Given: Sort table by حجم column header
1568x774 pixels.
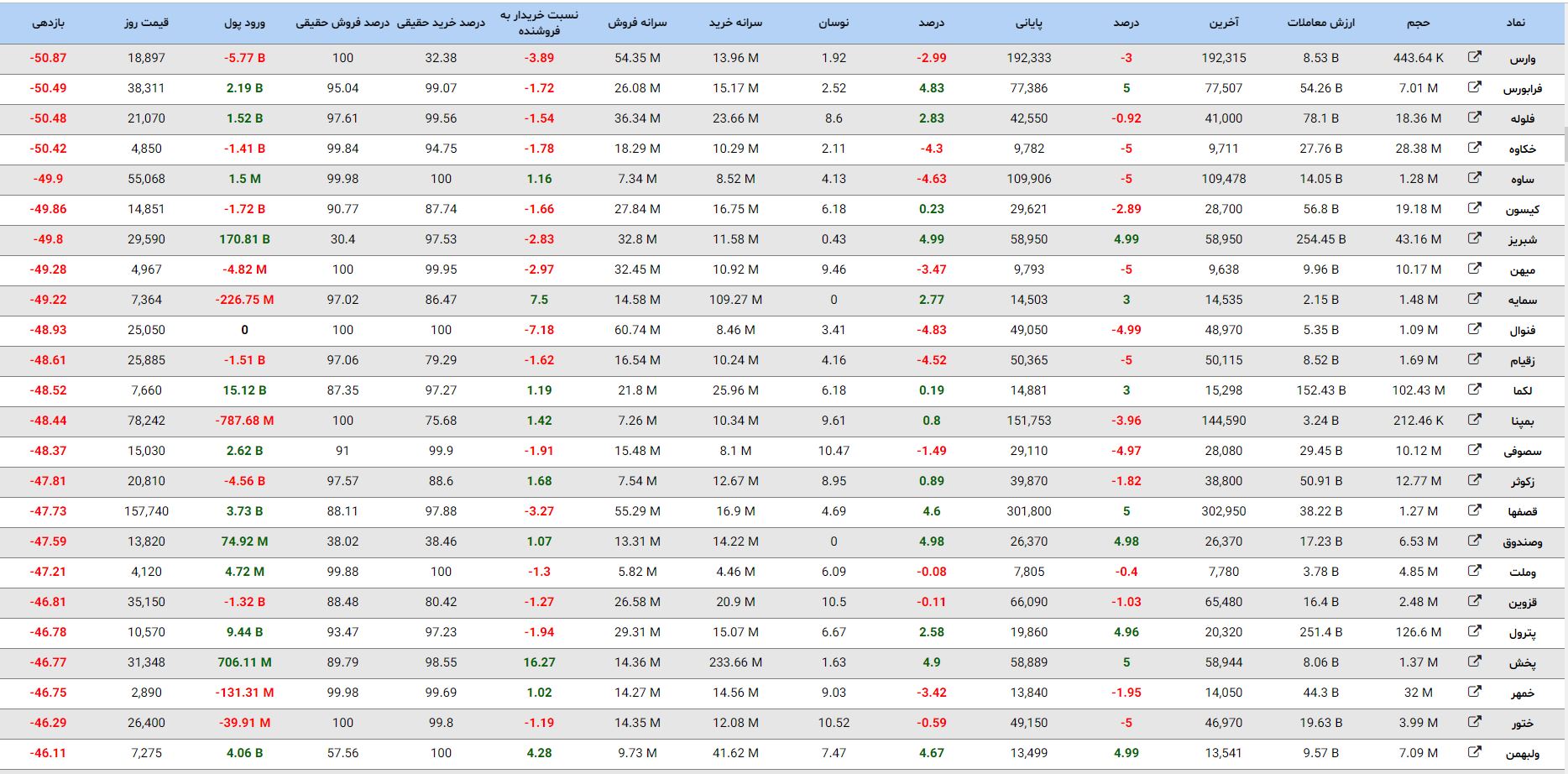Looking at the screenshot, I should tap(1419, 23).
